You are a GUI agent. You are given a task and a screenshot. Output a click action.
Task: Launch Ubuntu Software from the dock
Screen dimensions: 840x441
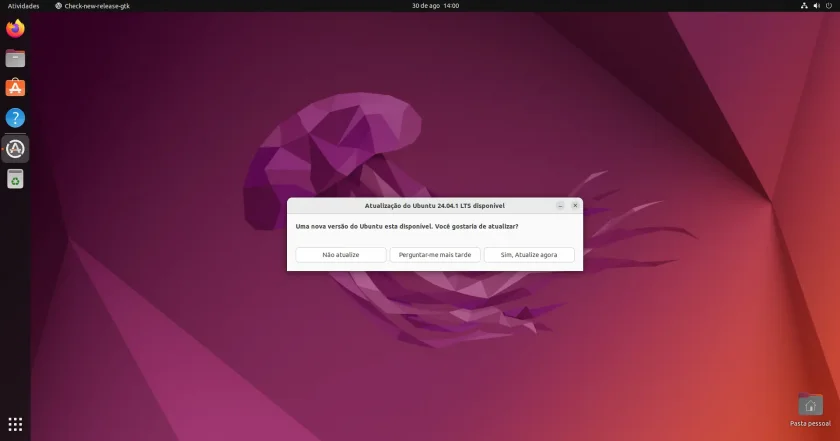[x=15, y=88]
